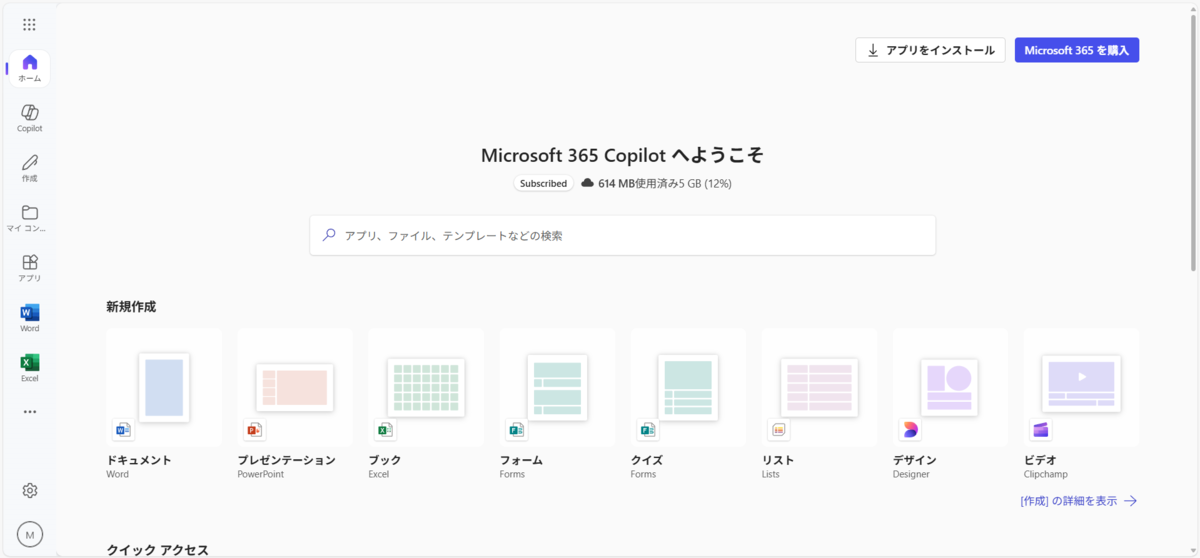
Task: Click the 新規作成 heading
Action: click(x=131, y=306)
